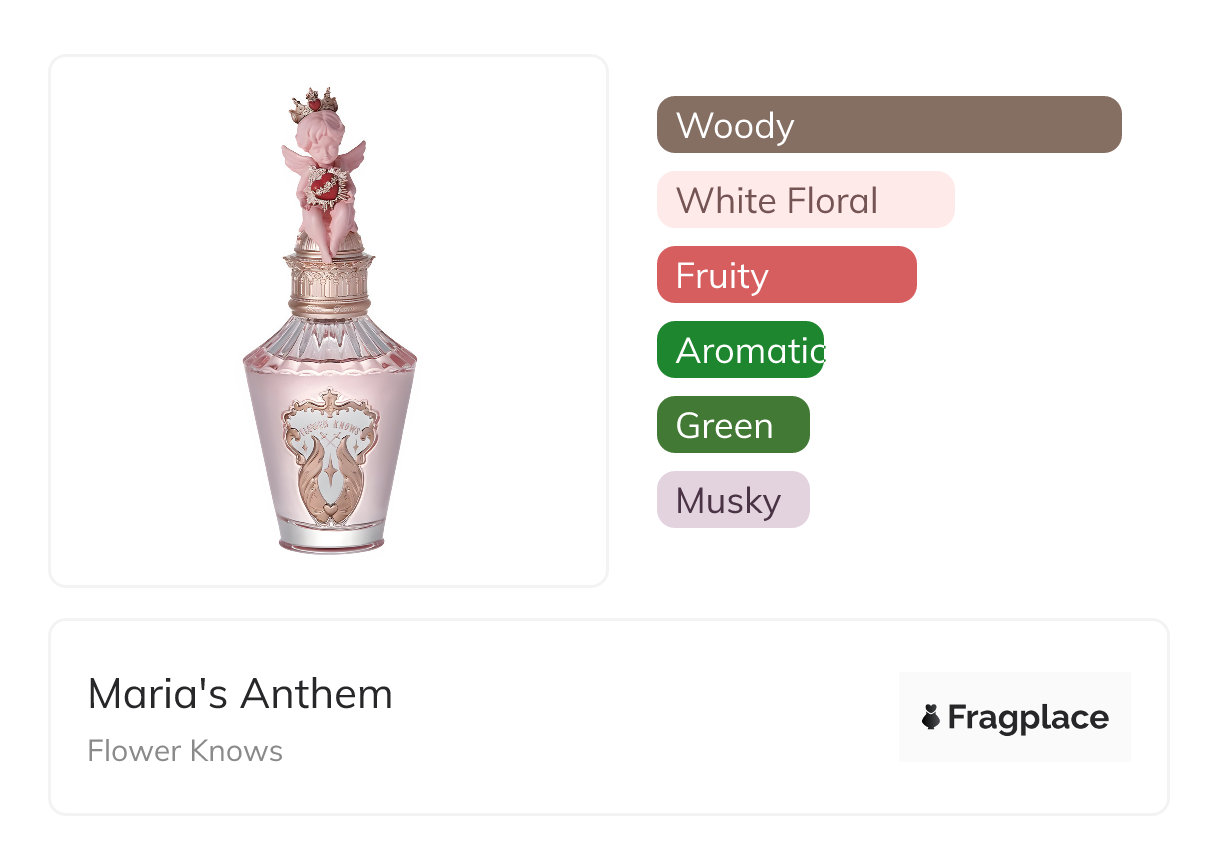Select the Green accord bar
Viewport: 1218px width, 864px height.
(x=733, y=425)
